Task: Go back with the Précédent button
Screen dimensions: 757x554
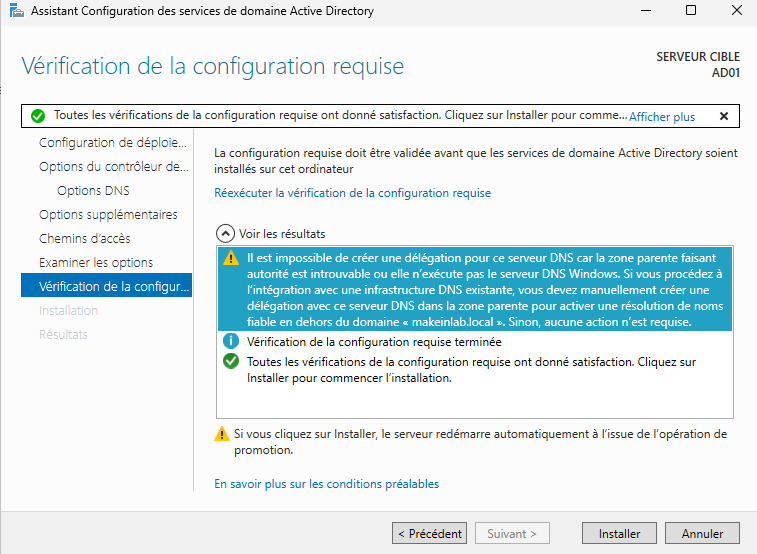Action: (429, 534)
